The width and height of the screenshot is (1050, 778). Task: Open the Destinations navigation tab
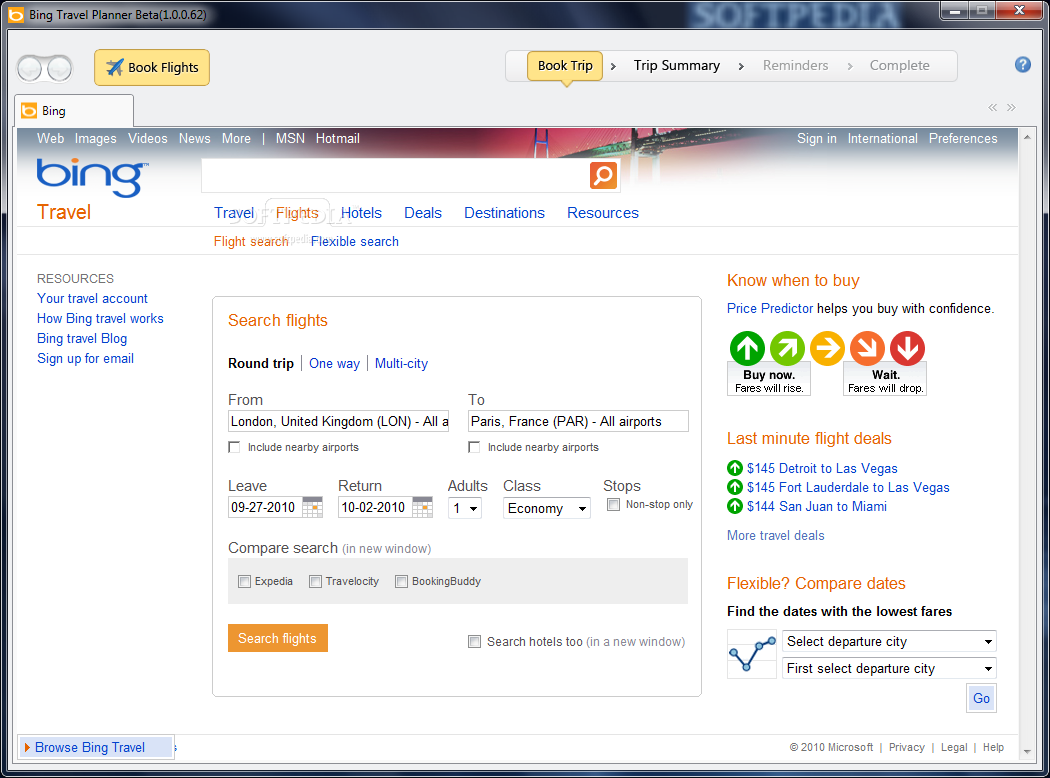point(504,213)
